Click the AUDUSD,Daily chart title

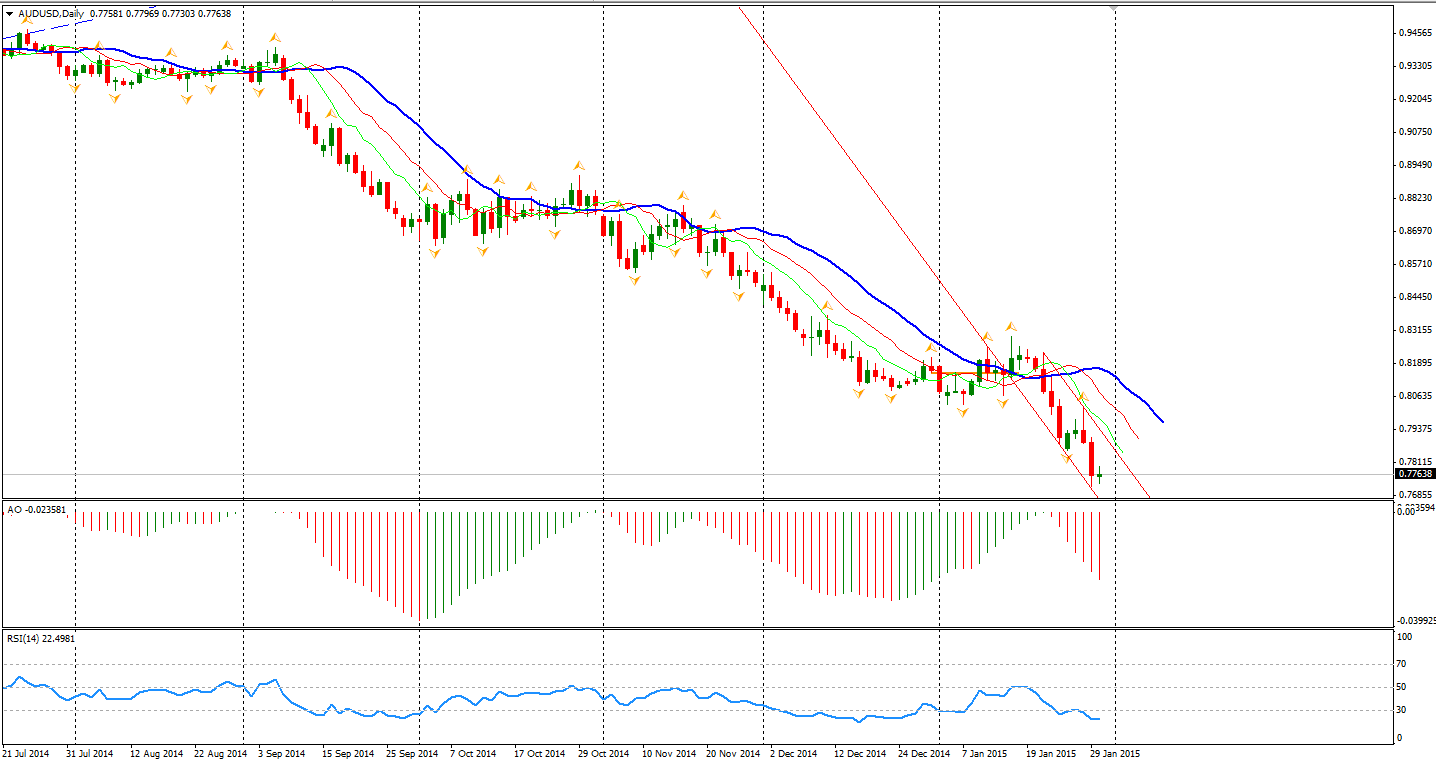pyautogui.click(x=51, y=14)
